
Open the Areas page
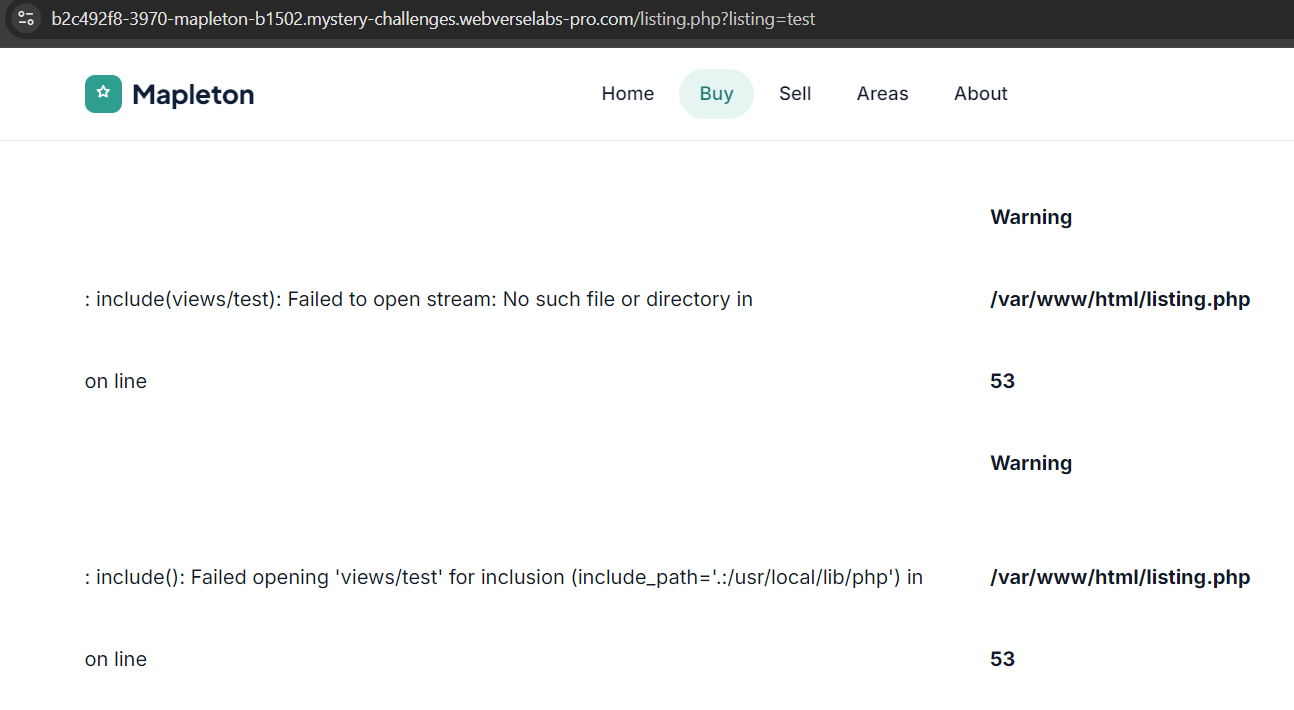coord(883,94)
